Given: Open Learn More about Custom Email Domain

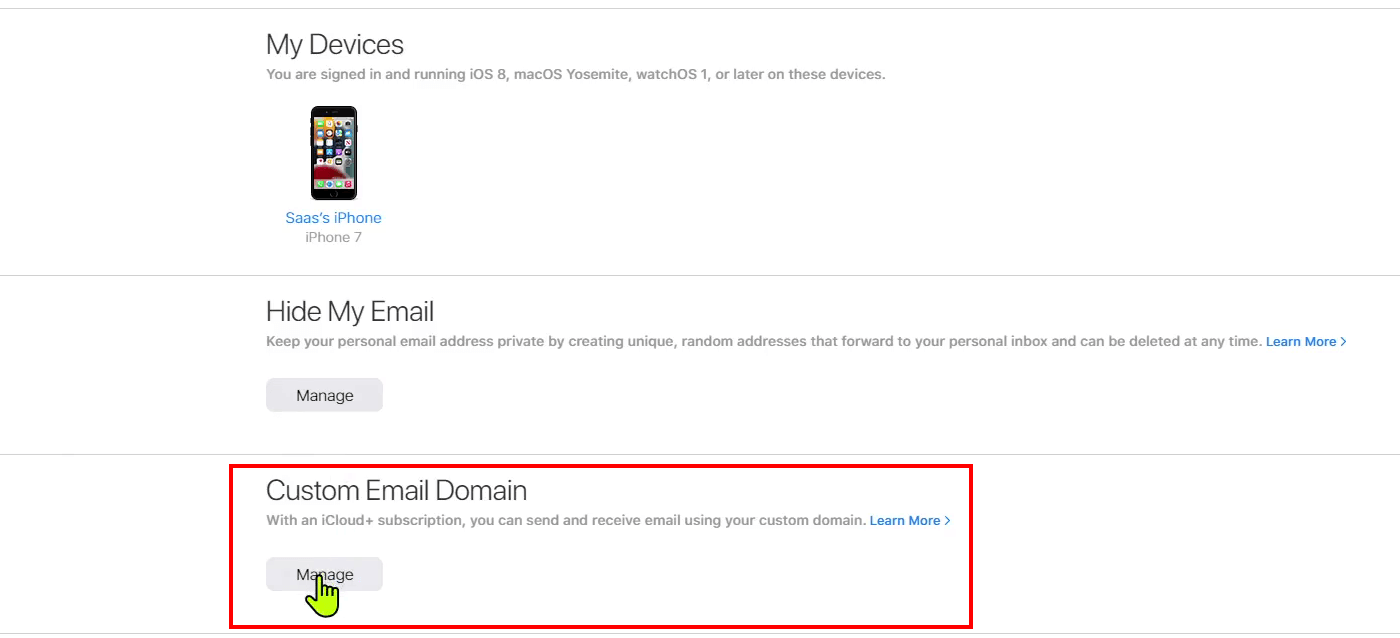Looking at the screenshot, I should (903, 520).
